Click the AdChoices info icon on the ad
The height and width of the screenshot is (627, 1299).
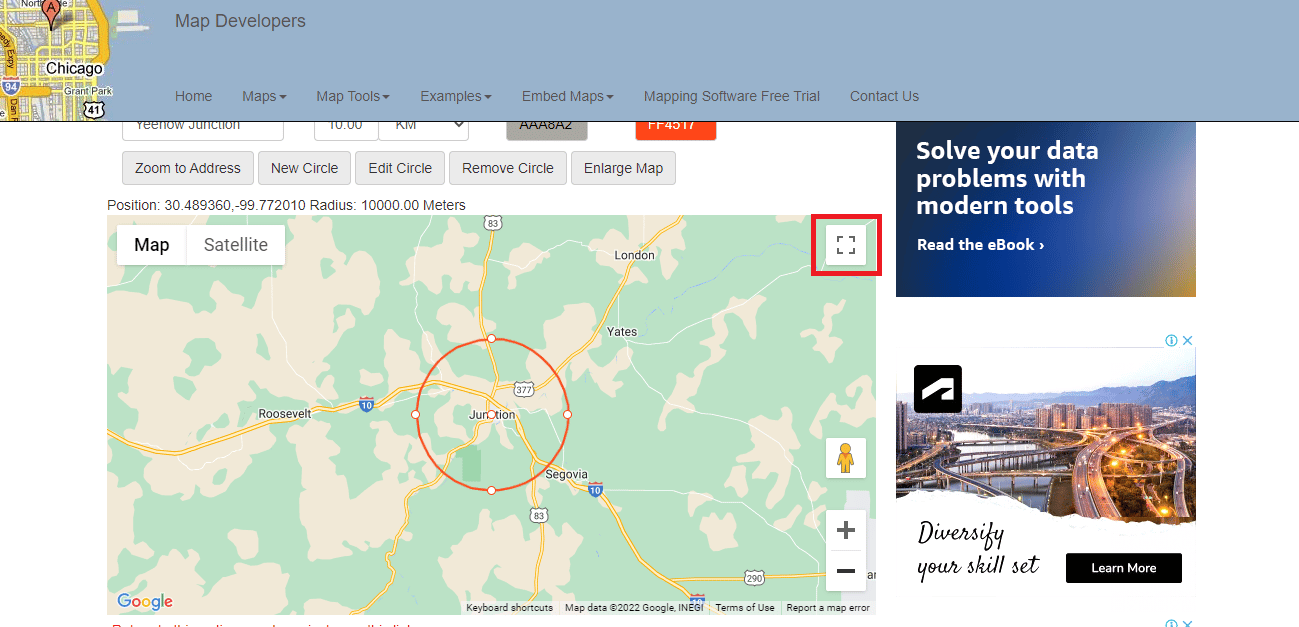1172,340
